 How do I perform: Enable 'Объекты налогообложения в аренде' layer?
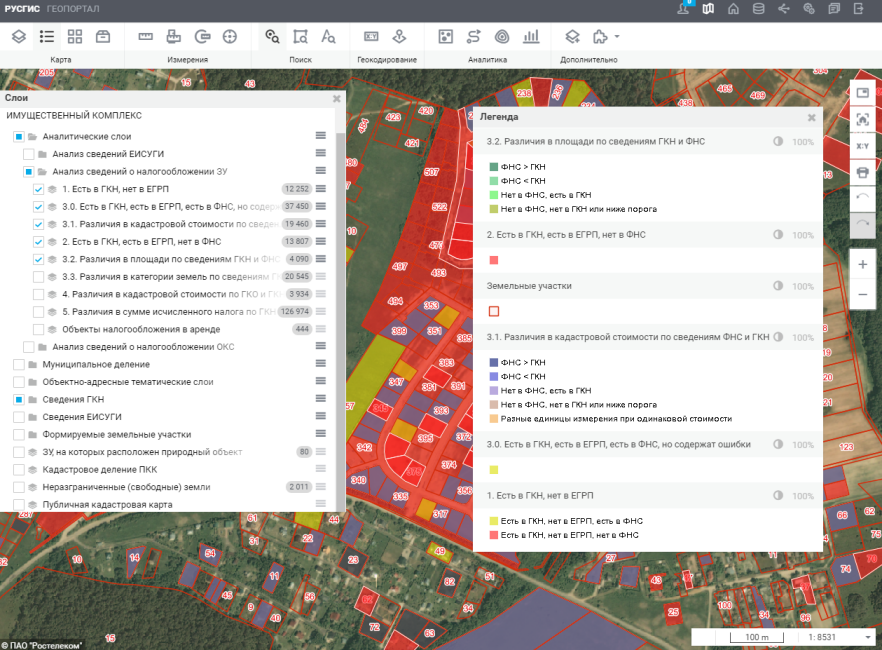(x=38, y=329)
